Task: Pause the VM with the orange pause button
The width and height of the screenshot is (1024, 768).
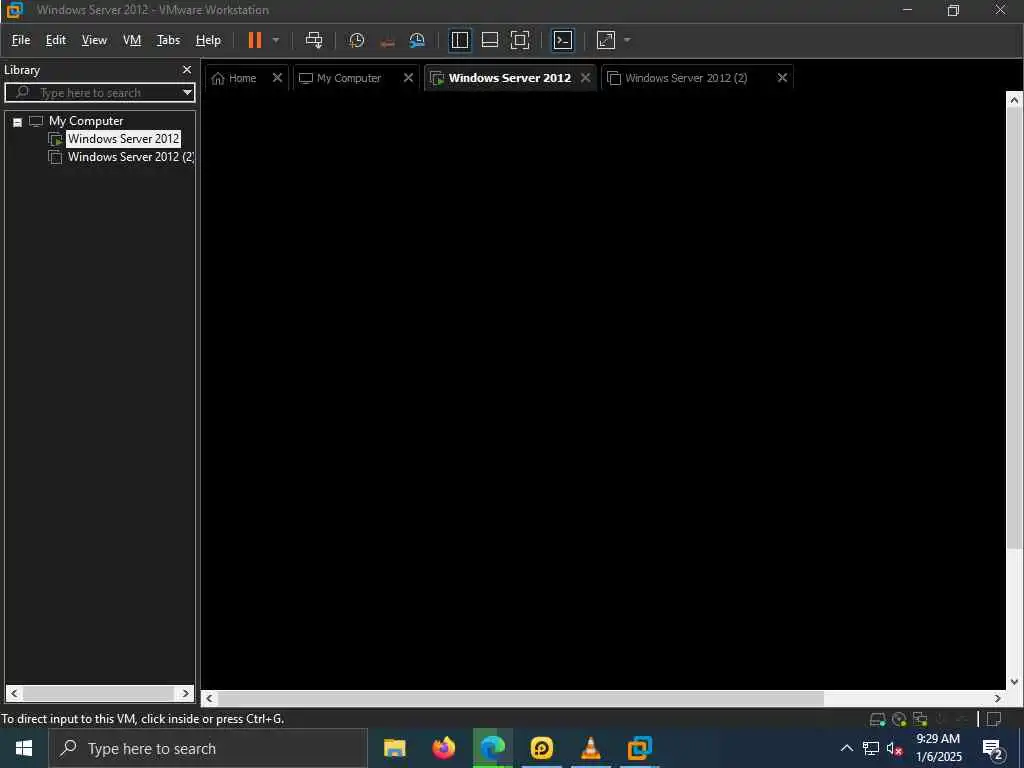Action: click(x=255, y=40)
